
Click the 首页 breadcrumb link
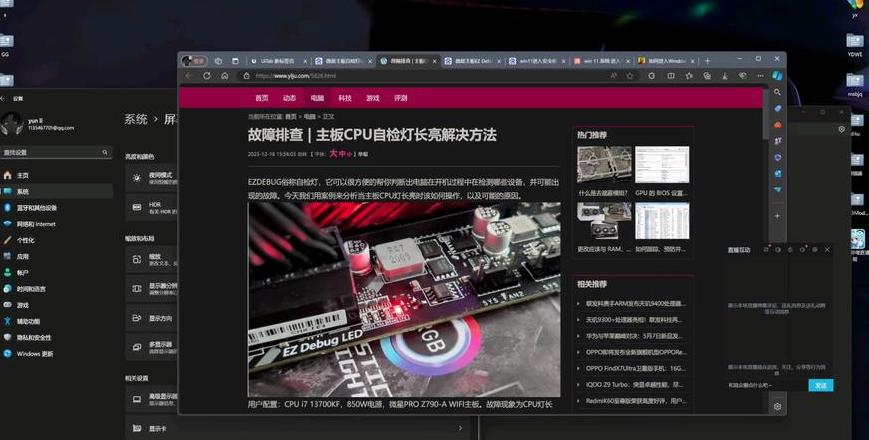(x=291, y=117)
